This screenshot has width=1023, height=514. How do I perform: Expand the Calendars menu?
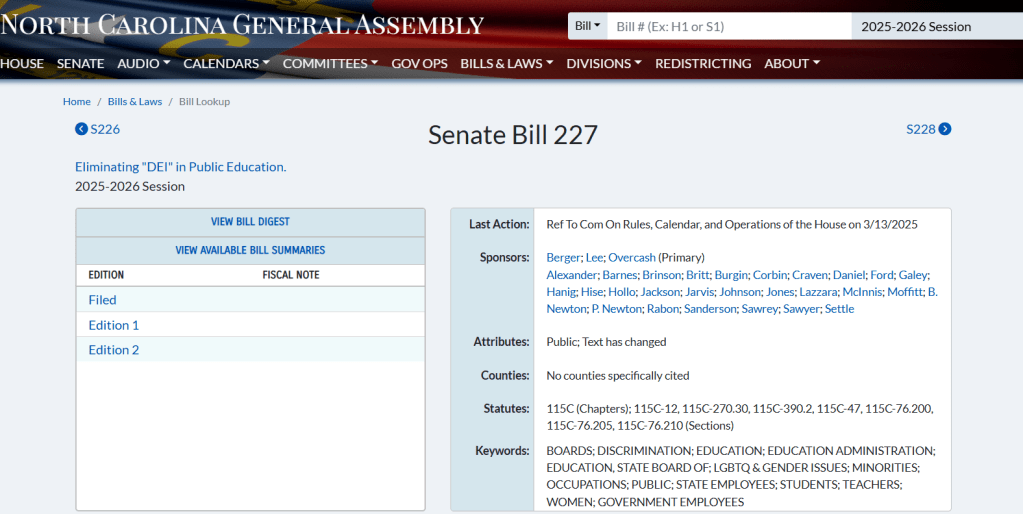[x=226, y=63]
